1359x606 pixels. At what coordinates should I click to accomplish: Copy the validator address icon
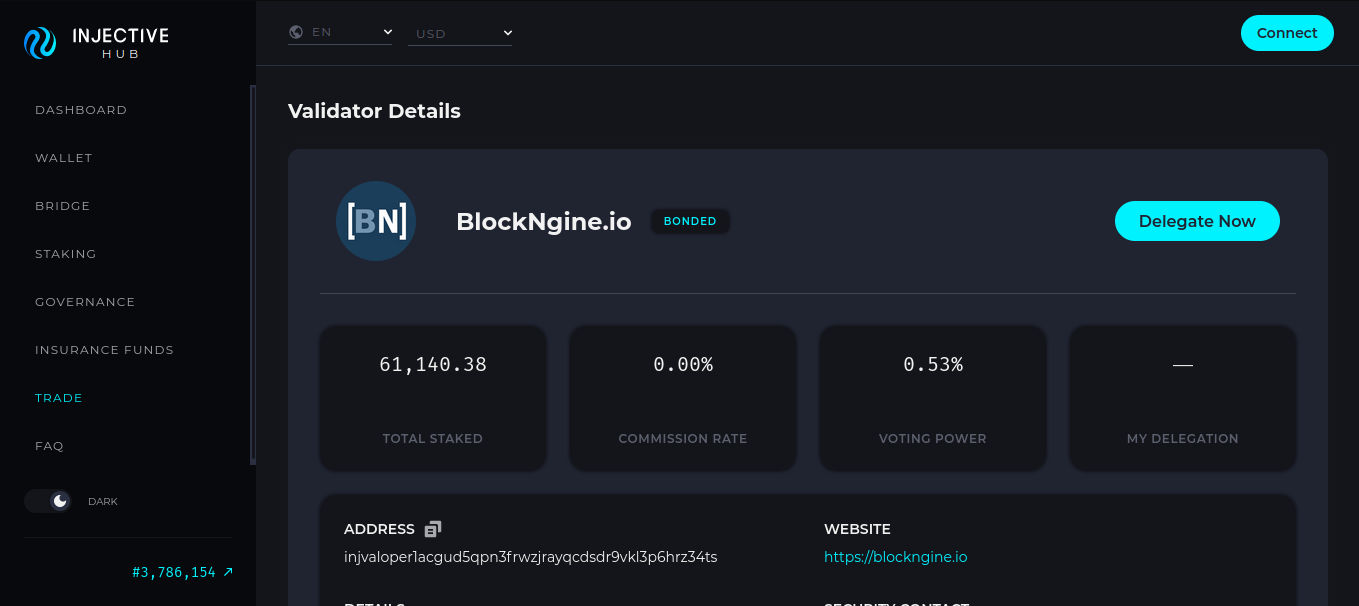pyautogui.click(x=433, y=529)
